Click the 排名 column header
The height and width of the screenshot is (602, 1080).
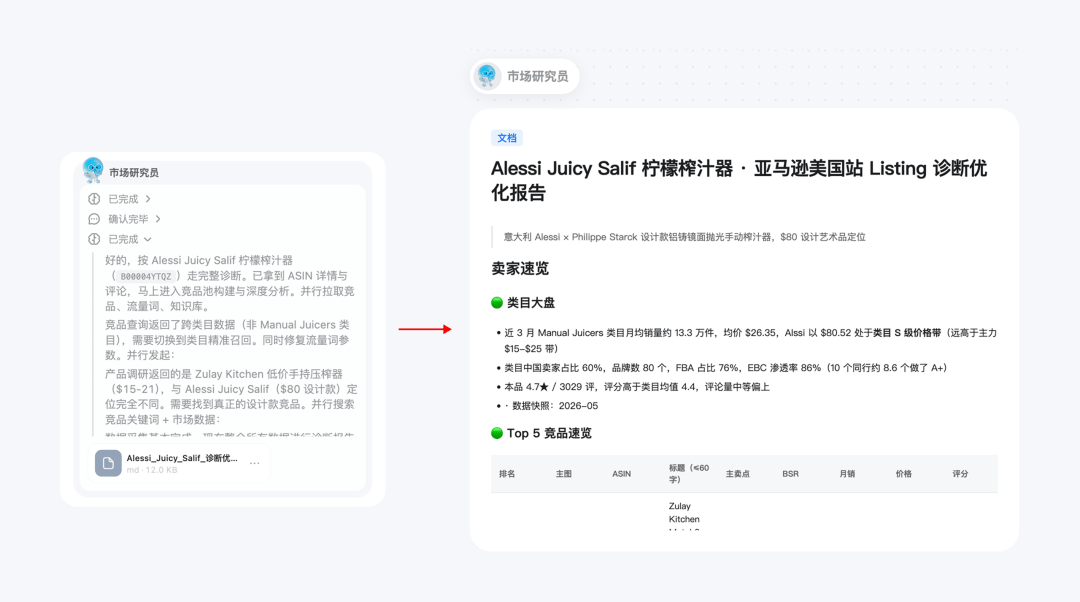(507, 474)
